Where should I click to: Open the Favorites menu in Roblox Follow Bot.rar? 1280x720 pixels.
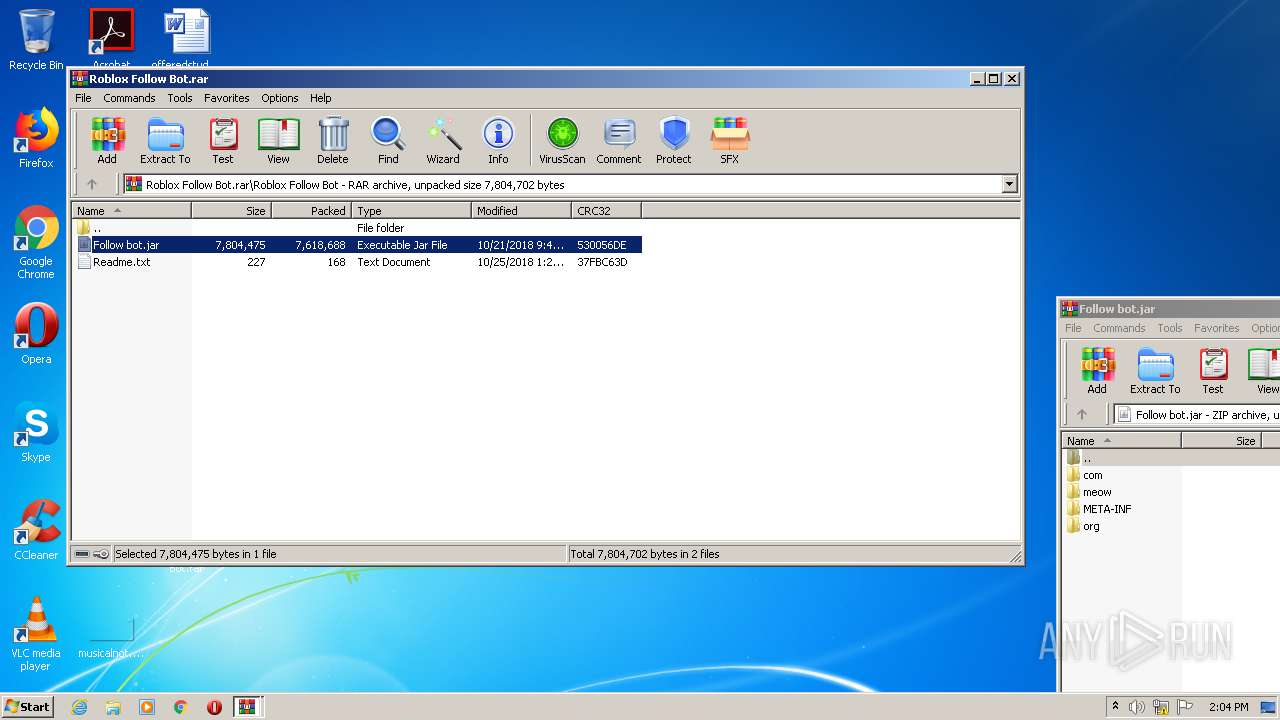(x=227, y=98)
